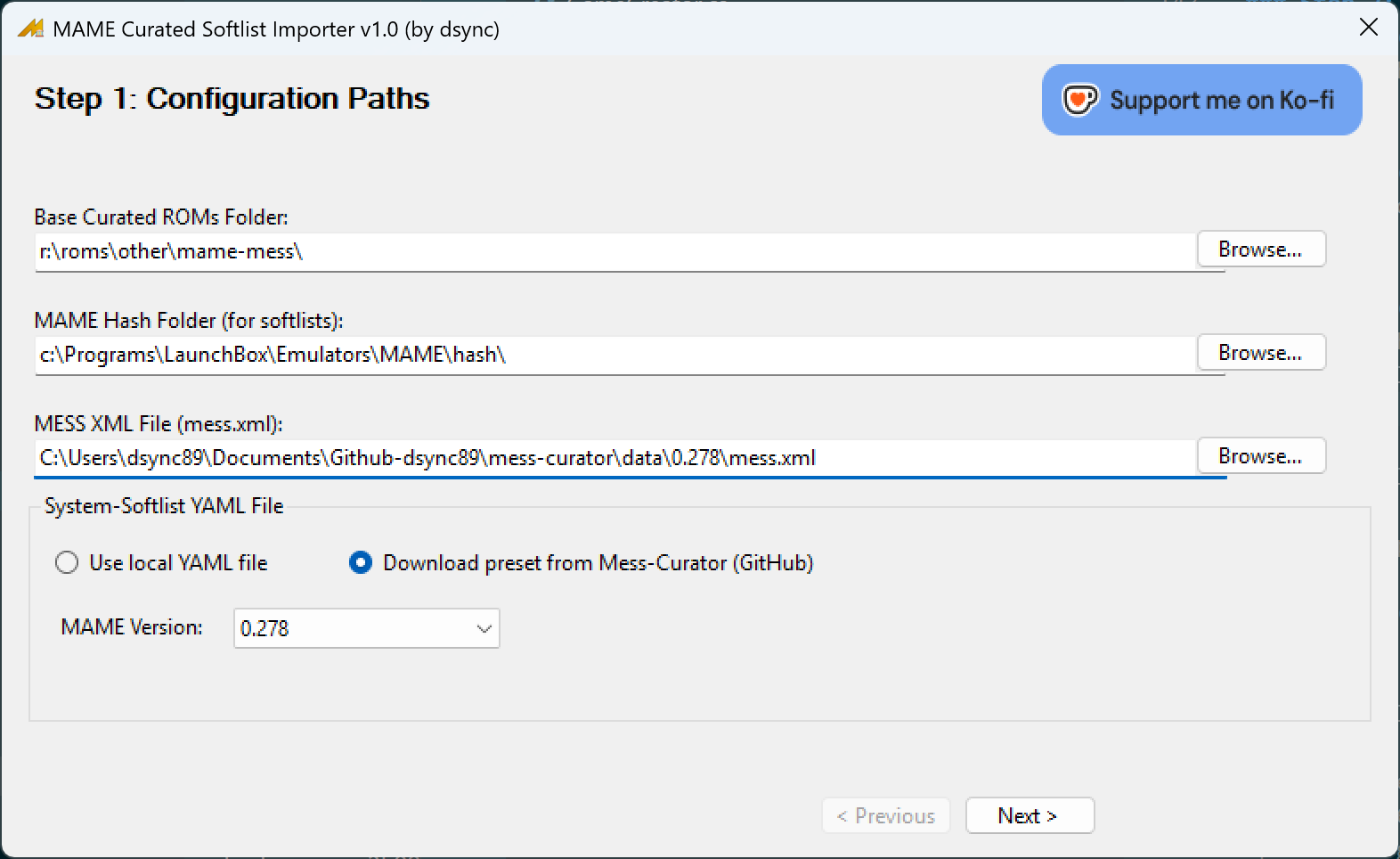Browse for MESS XML File
Screen dimensions: 1400x859
click(x=1260, y=456)
